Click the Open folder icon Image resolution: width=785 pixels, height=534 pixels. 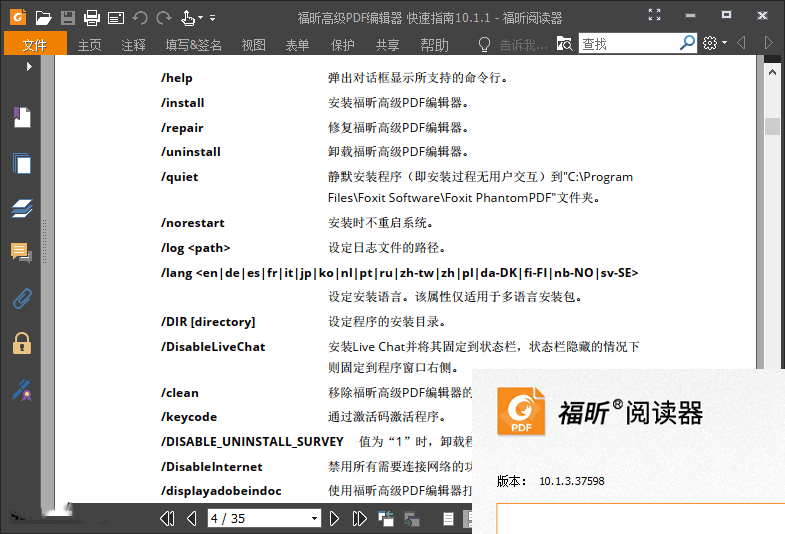tap(43, 17)
